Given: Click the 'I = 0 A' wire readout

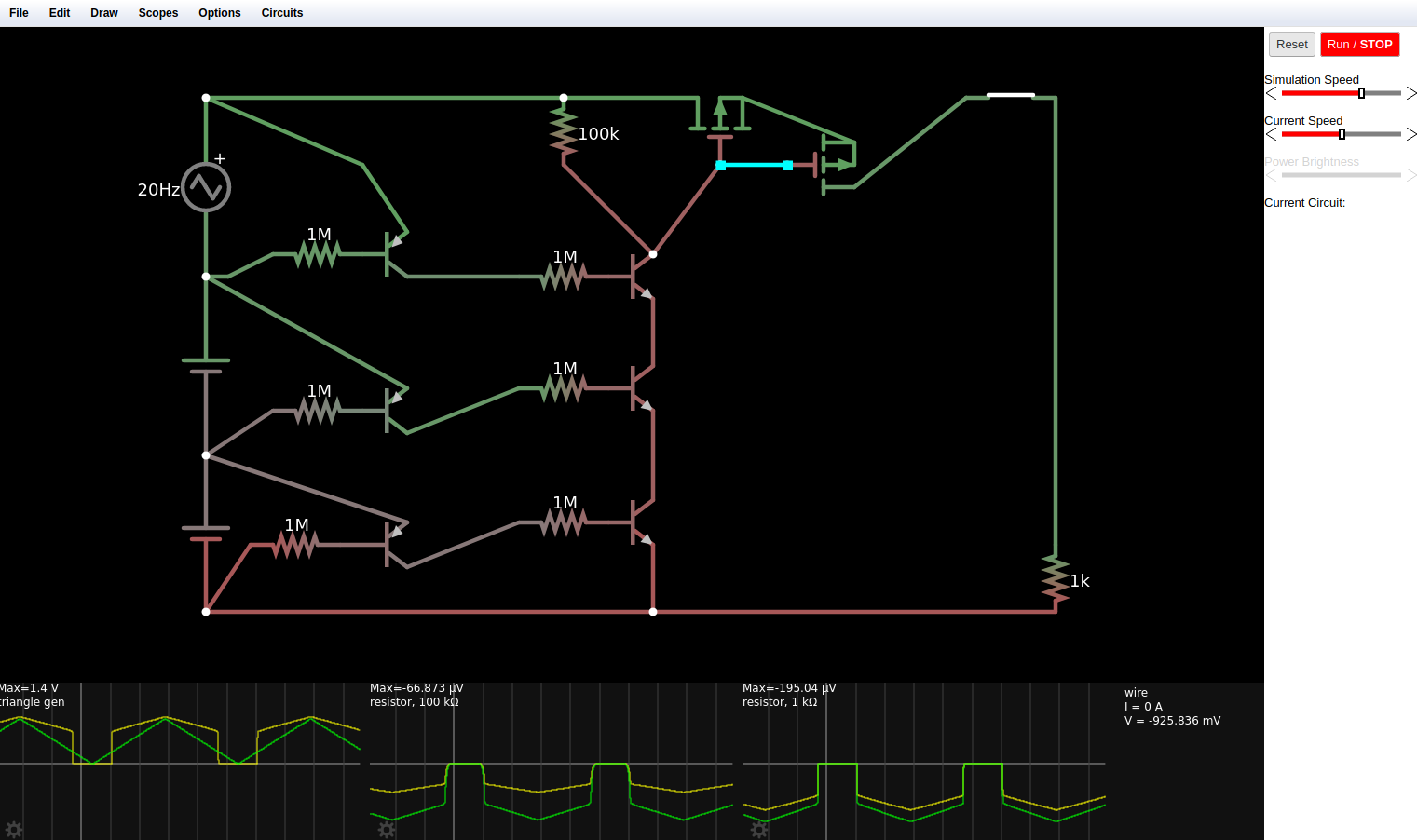Looking at the screenshot, I should tap(1143, 707).
